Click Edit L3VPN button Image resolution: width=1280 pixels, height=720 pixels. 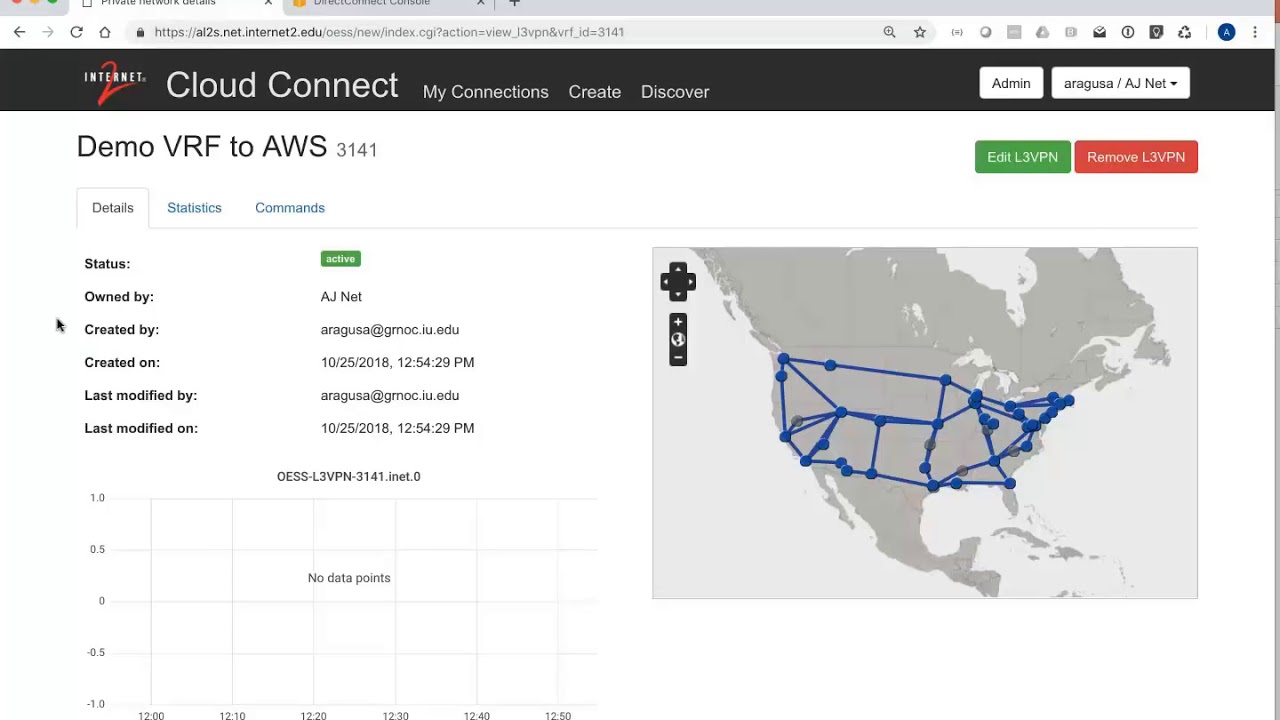1022,157
